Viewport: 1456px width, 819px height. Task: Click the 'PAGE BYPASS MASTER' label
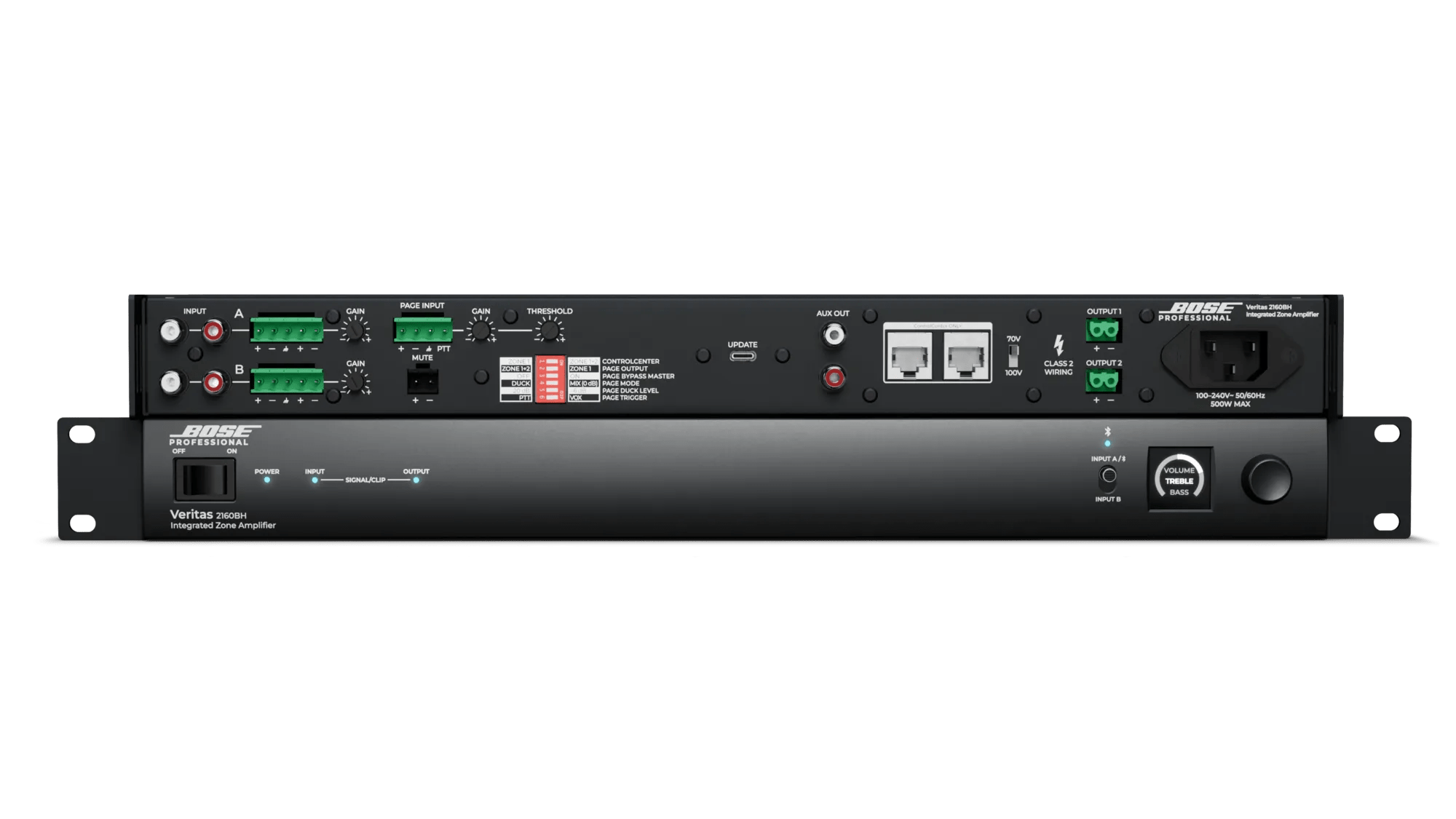[x=638, y=376]
